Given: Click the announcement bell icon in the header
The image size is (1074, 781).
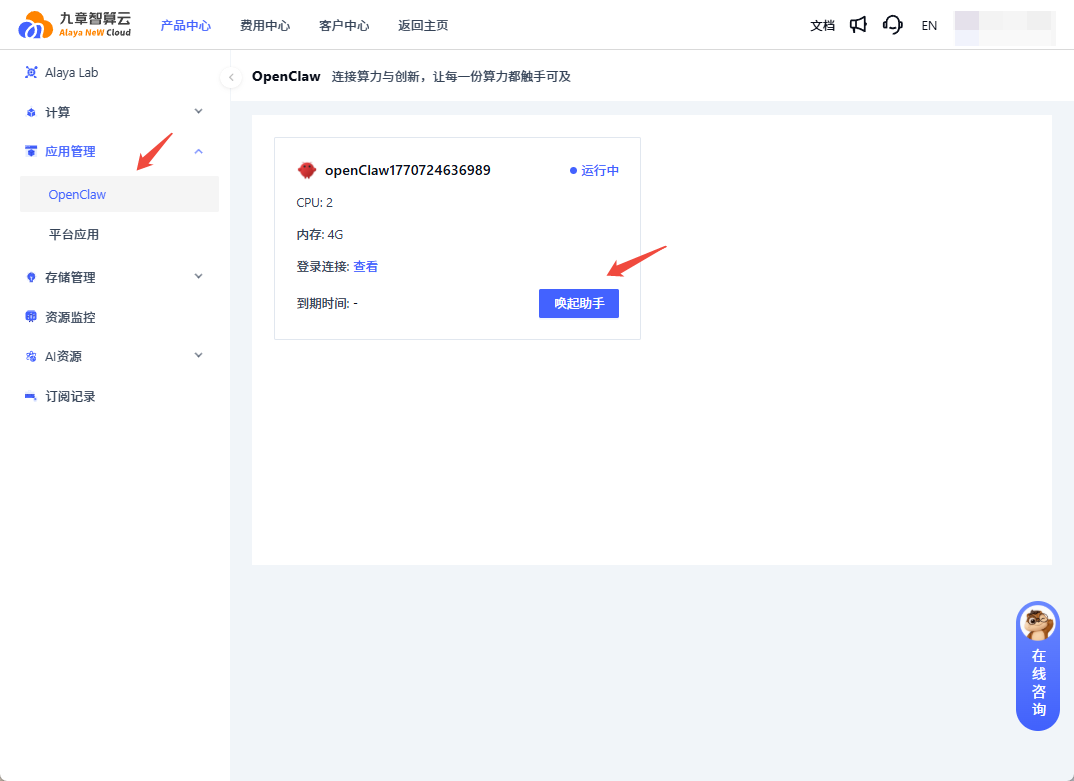Looking at the screenshot, I should click(x=858, y=25).
